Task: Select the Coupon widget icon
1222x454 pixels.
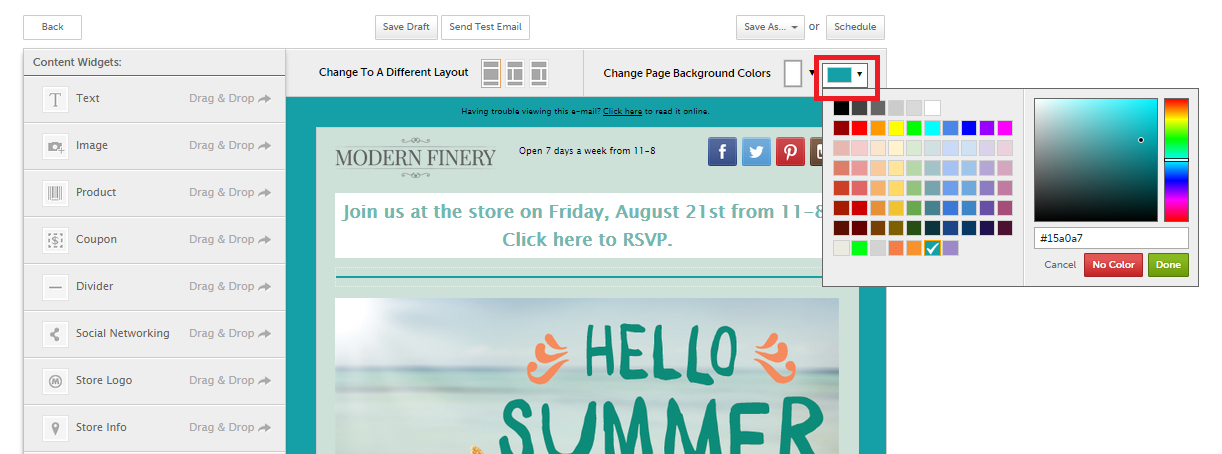Action: coord(55,240)
